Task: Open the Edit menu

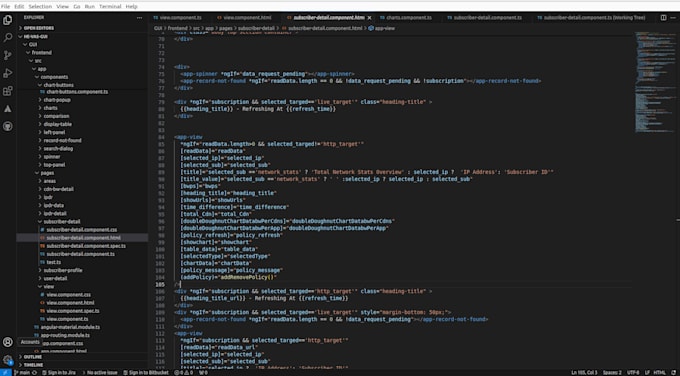Action: pos(19,7)
